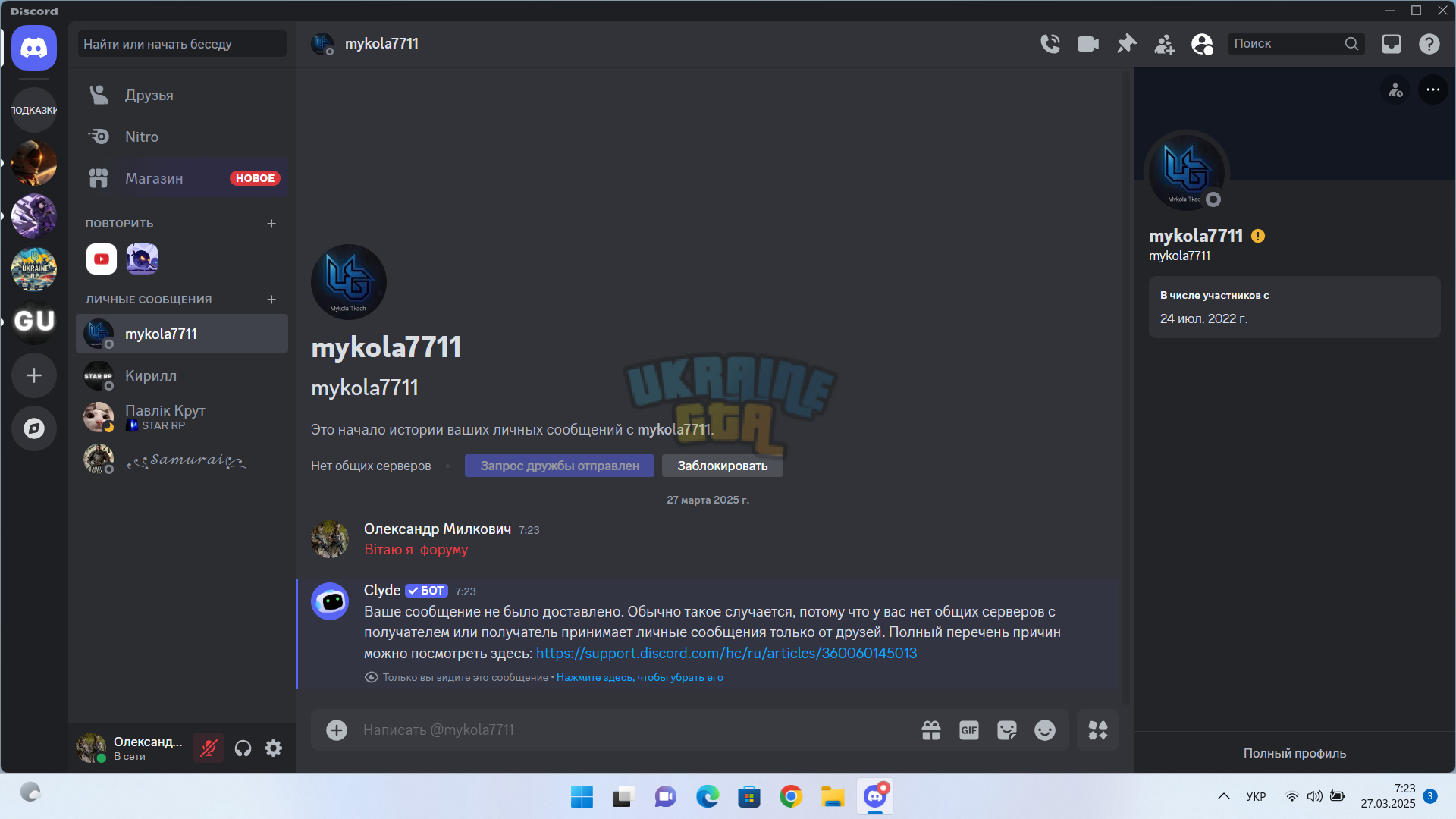Start a video call icon
The height and width of the screenshot is (819, 1456).
click(1088, 44)
